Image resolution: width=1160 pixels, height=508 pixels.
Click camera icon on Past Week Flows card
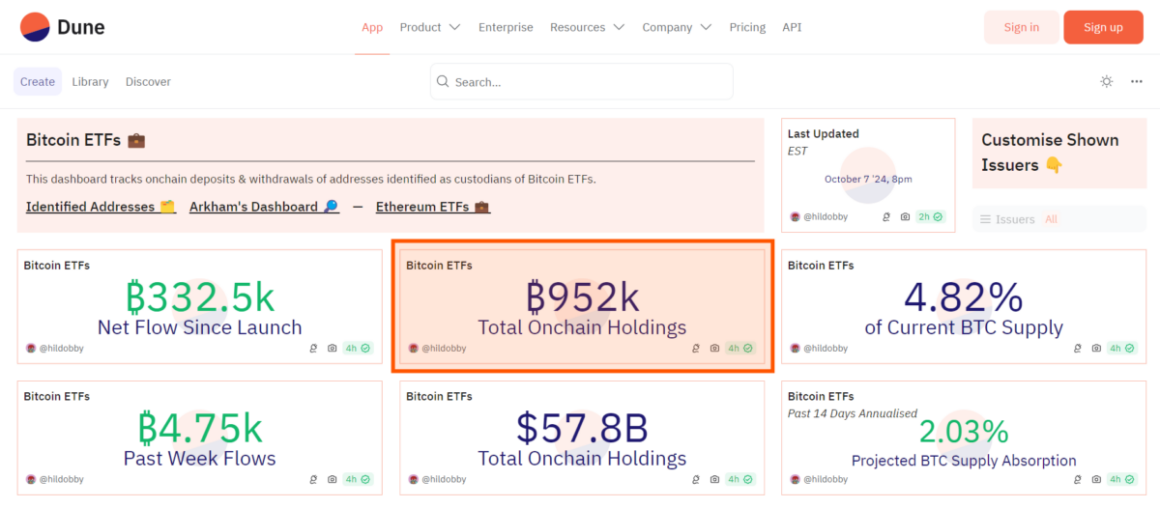coord(332,479)
